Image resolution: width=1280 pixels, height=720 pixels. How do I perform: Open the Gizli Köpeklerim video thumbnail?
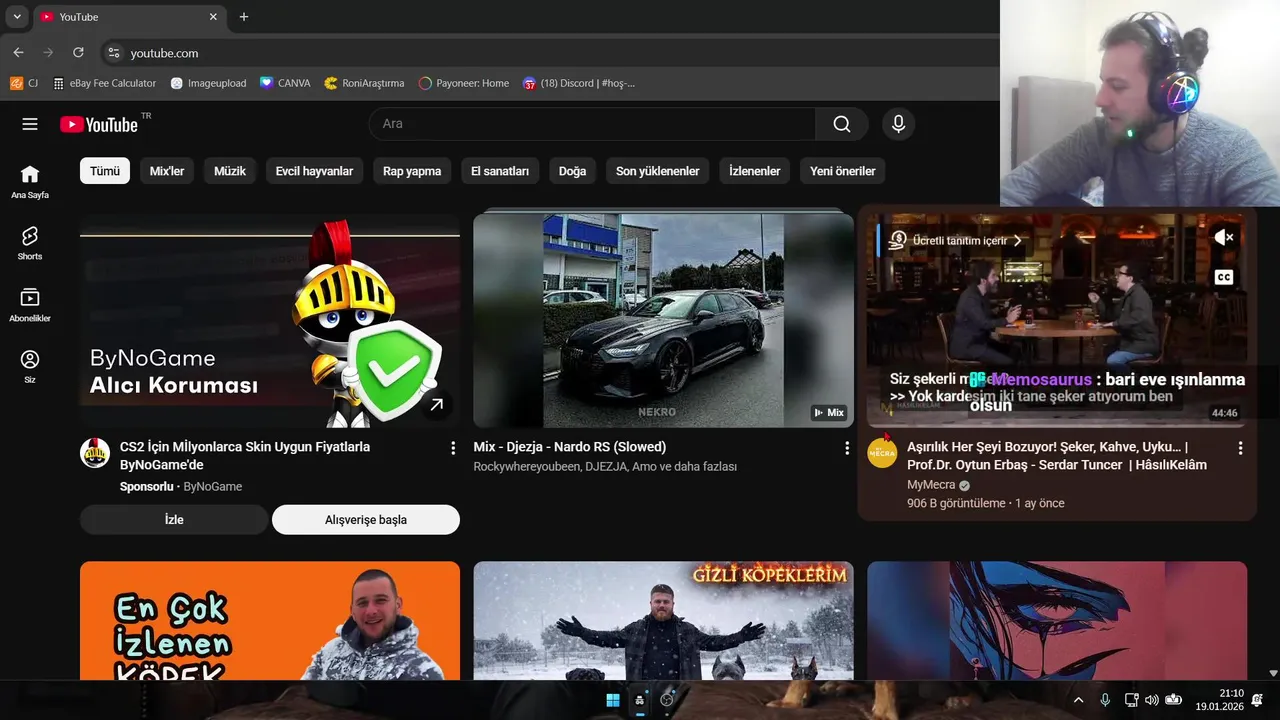(x=663, y=620)
